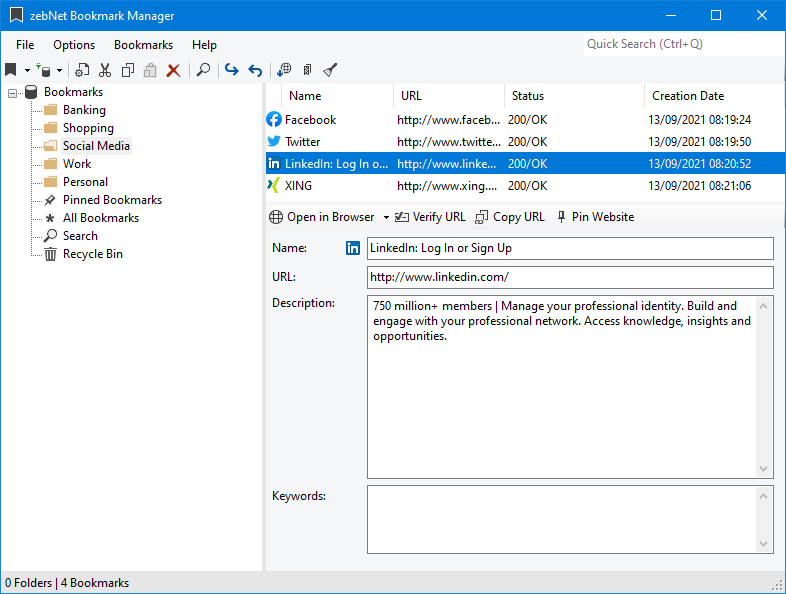This screenshot has height=594, width=786.
Task: Click the copy icon in toolbar
Action: 128,70
